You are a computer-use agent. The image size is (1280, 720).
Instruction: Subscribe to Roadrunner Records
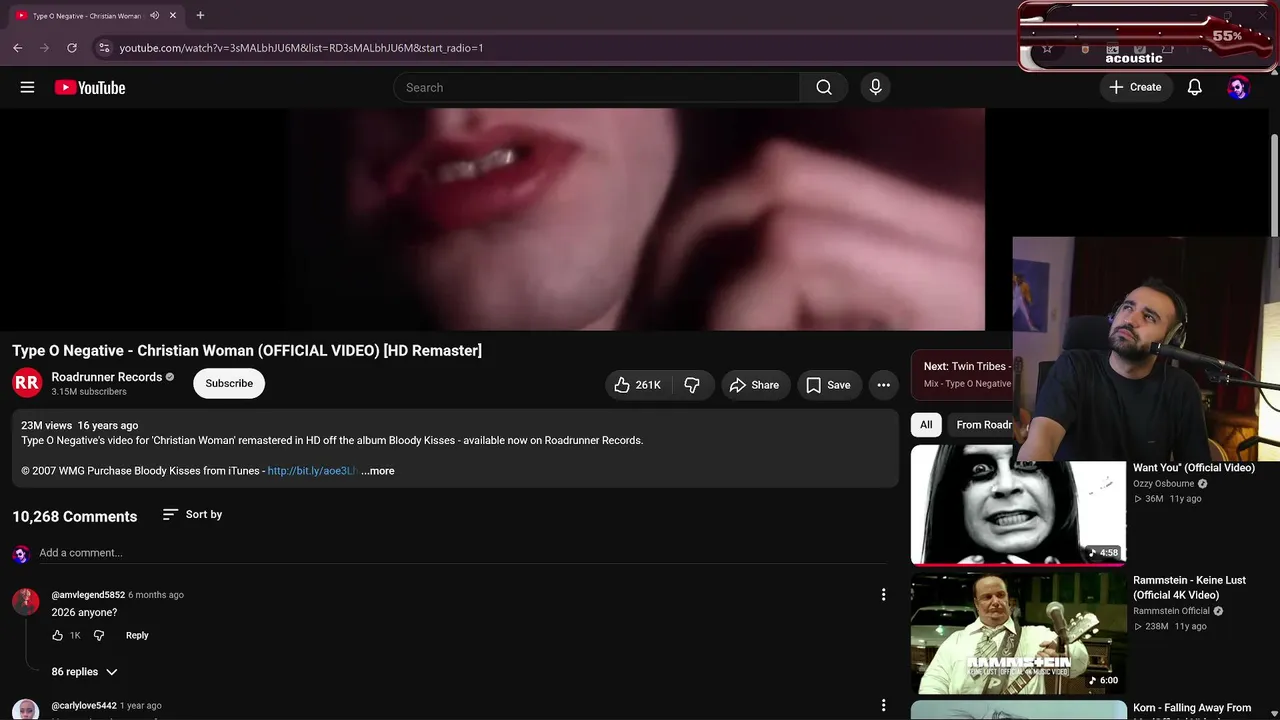point(229,383)
